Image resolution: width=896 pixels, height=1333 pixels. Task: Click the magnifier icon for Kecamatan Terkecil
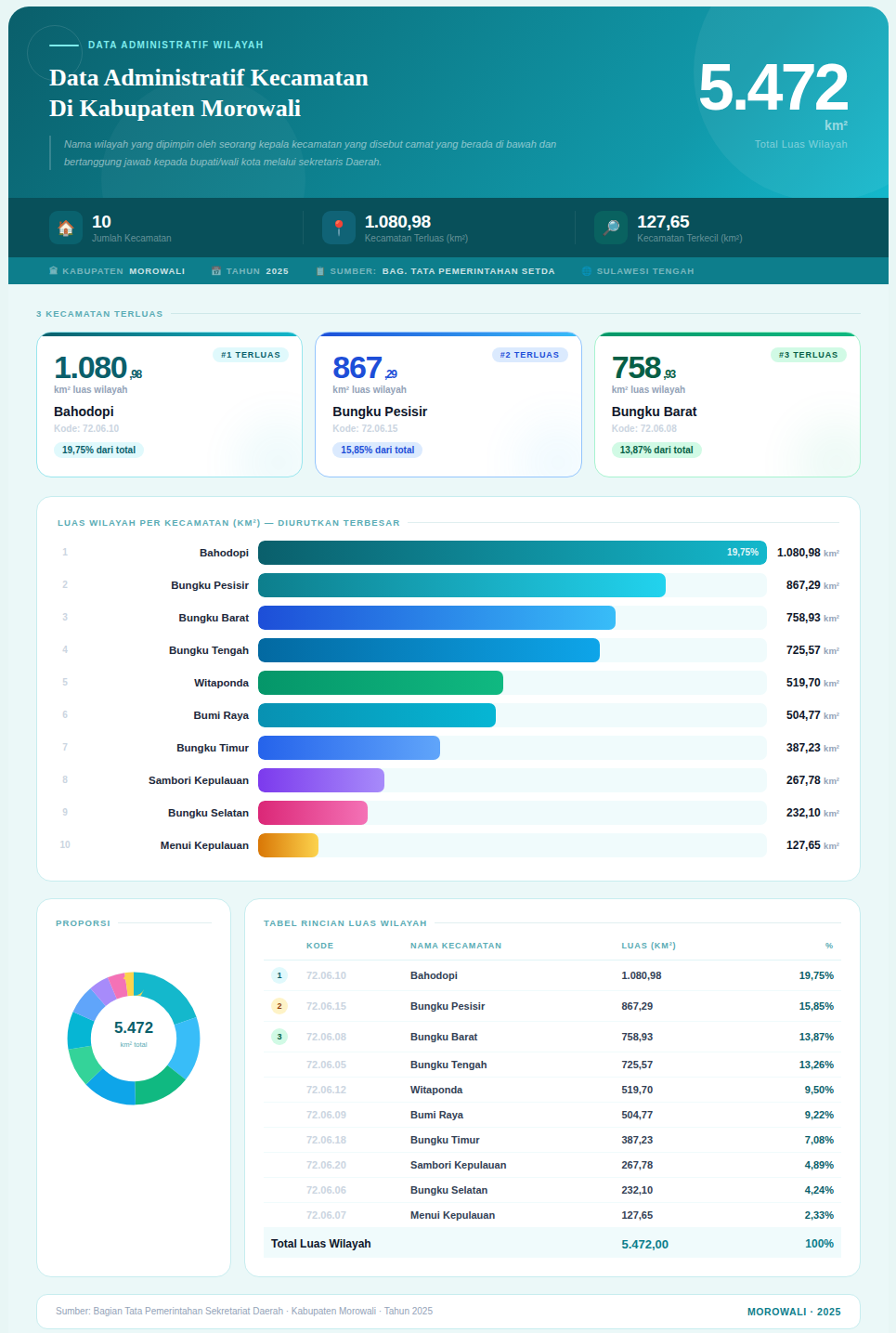[x=611, y=228]
